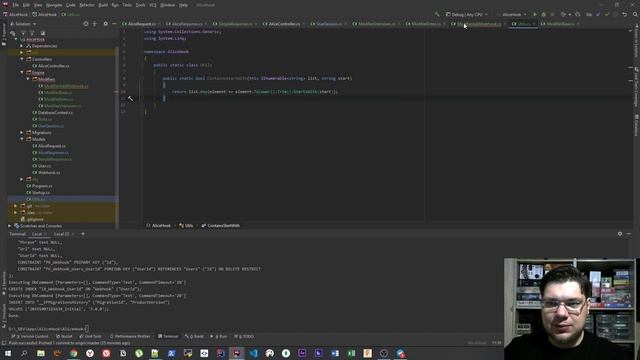This screenshot has height=360, width=640.
Task: Click the build hammer icon in top toolbar
Action: [437, 14]
